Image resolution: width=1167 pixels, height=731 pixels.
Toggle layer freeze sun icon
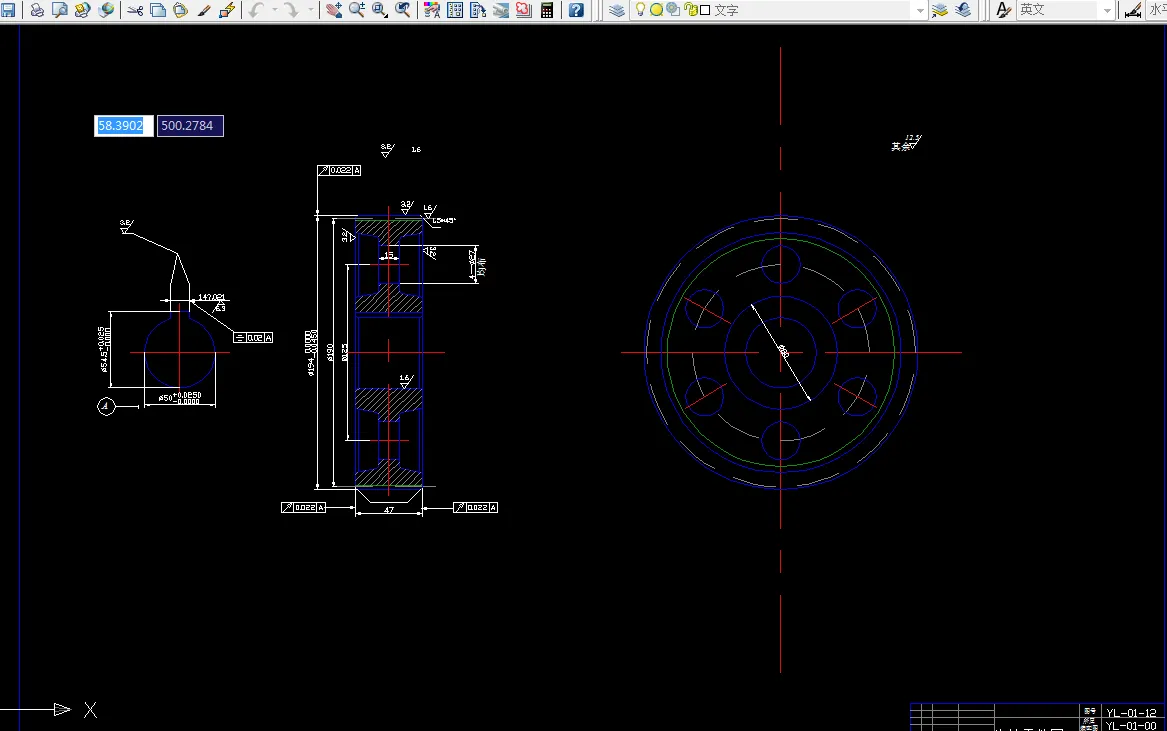(656, 10)
